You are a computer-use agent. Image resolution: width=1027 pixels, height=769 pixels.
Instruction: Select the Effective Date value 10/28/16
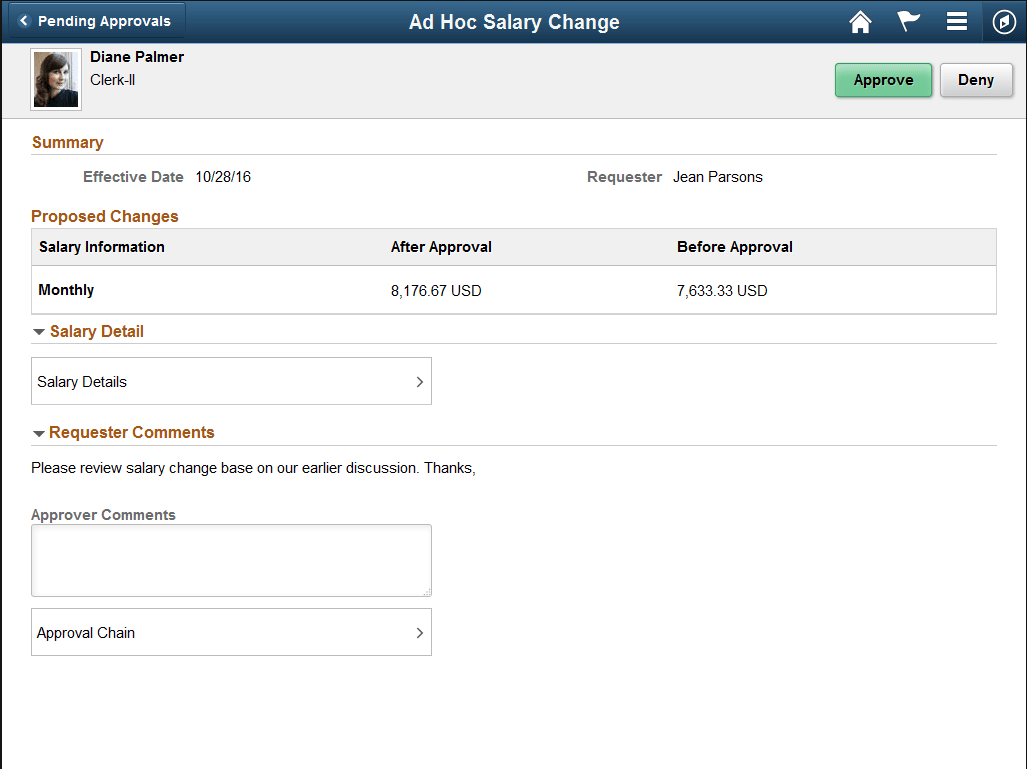(x=222, y=176)
